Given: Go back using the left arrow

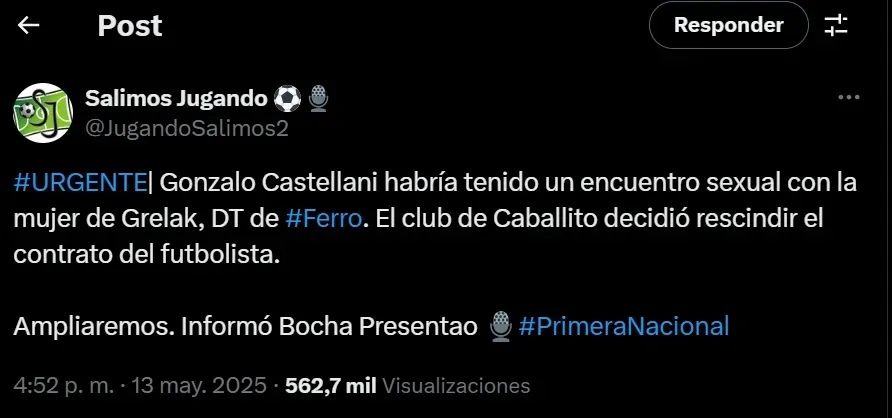Looking at the screenshot, I should [28, 25].
